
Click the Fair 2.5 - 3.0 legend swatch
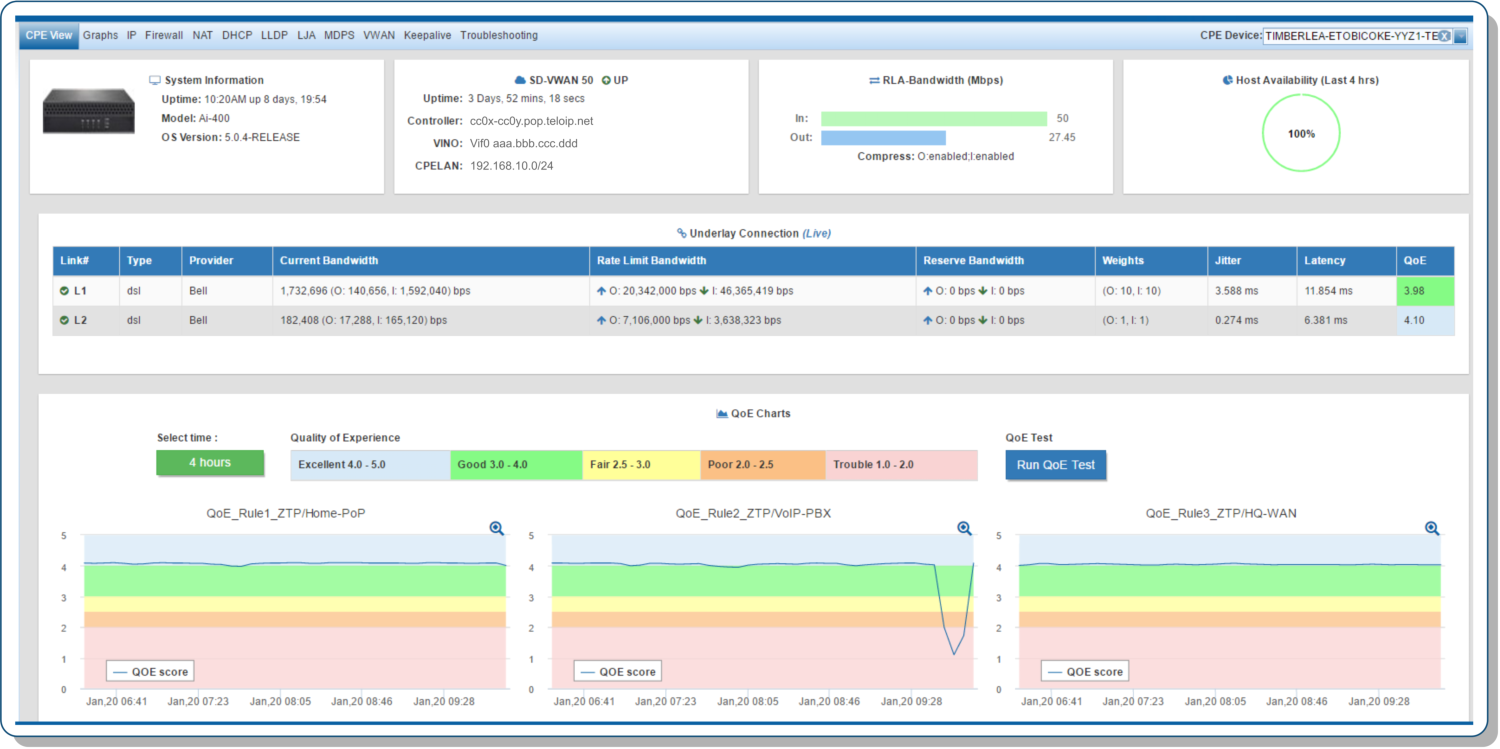point(641,465)
